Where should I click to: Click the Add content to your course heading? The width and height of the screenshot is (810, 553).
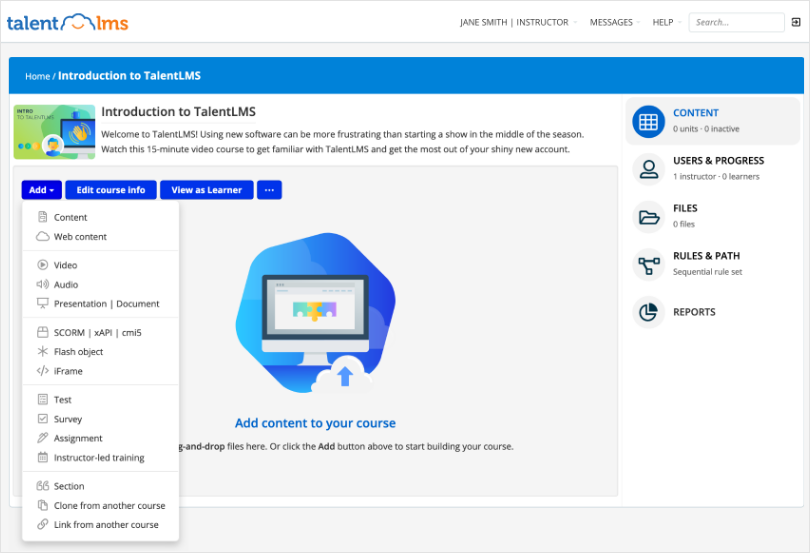click(315, 423)
